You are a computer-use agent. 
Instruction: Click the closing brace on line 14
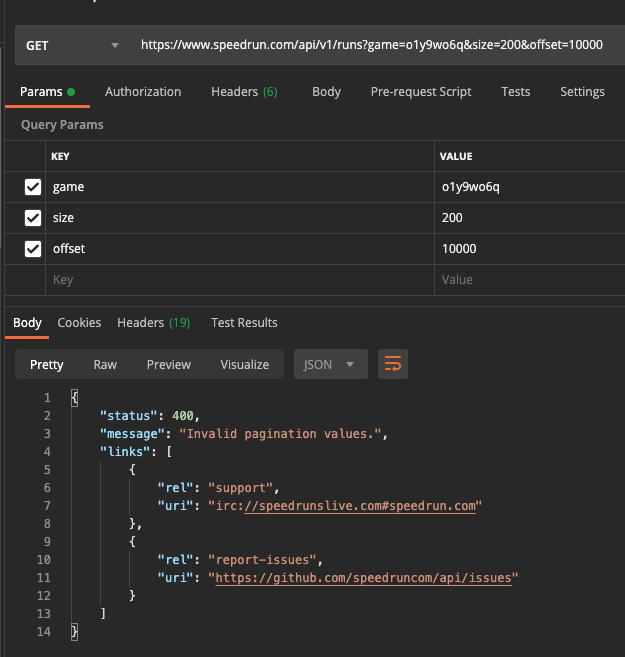[x=75, y=631]
